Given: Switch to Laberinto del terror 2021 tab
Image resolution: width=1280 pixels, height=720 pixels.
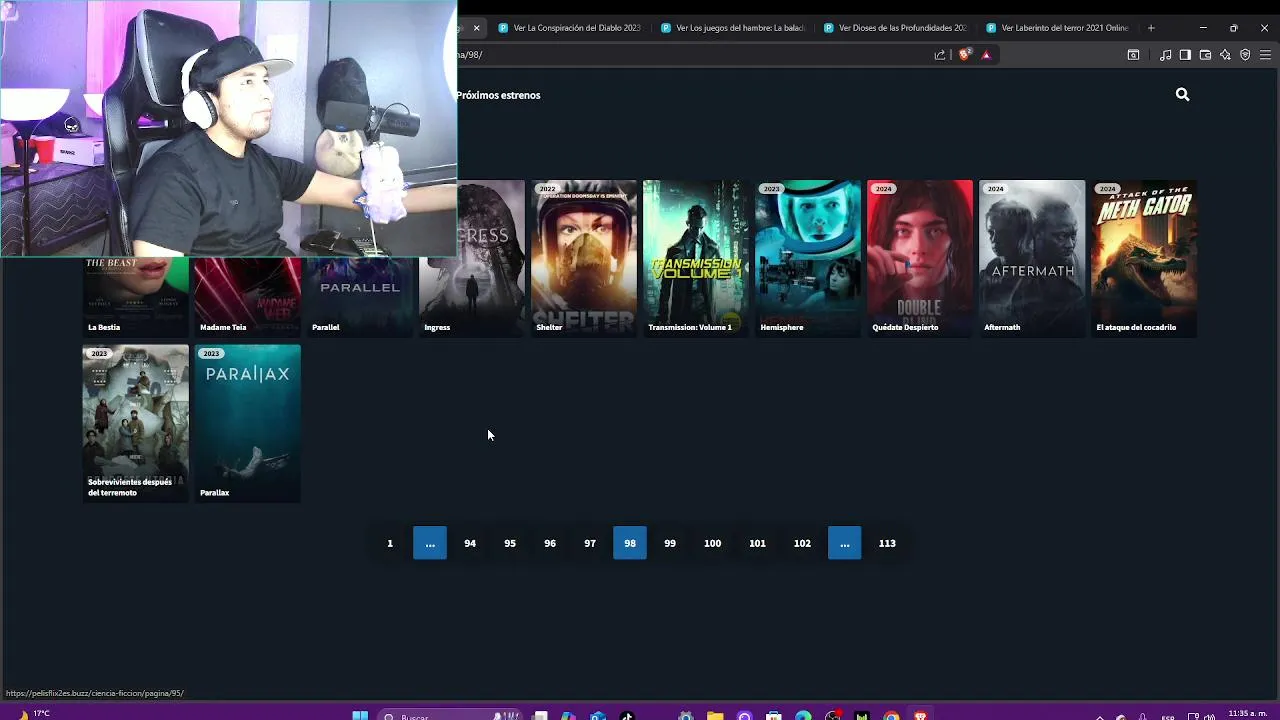Looking at the screenshot, I should click(1059, 28).
